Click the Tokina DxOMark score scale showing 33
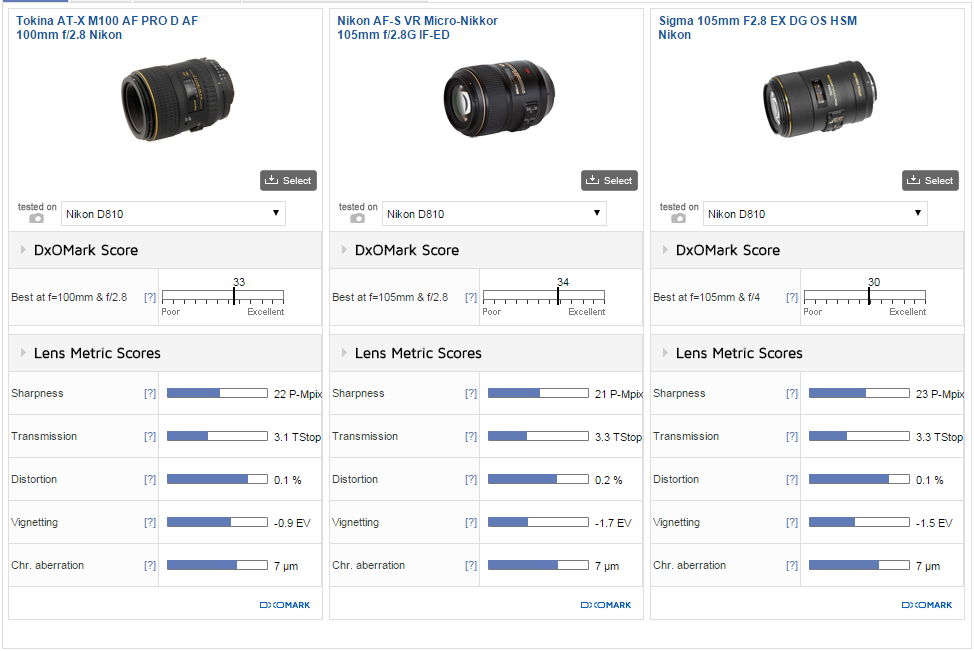This screenshot has height=651, width=974. (223, 297)
